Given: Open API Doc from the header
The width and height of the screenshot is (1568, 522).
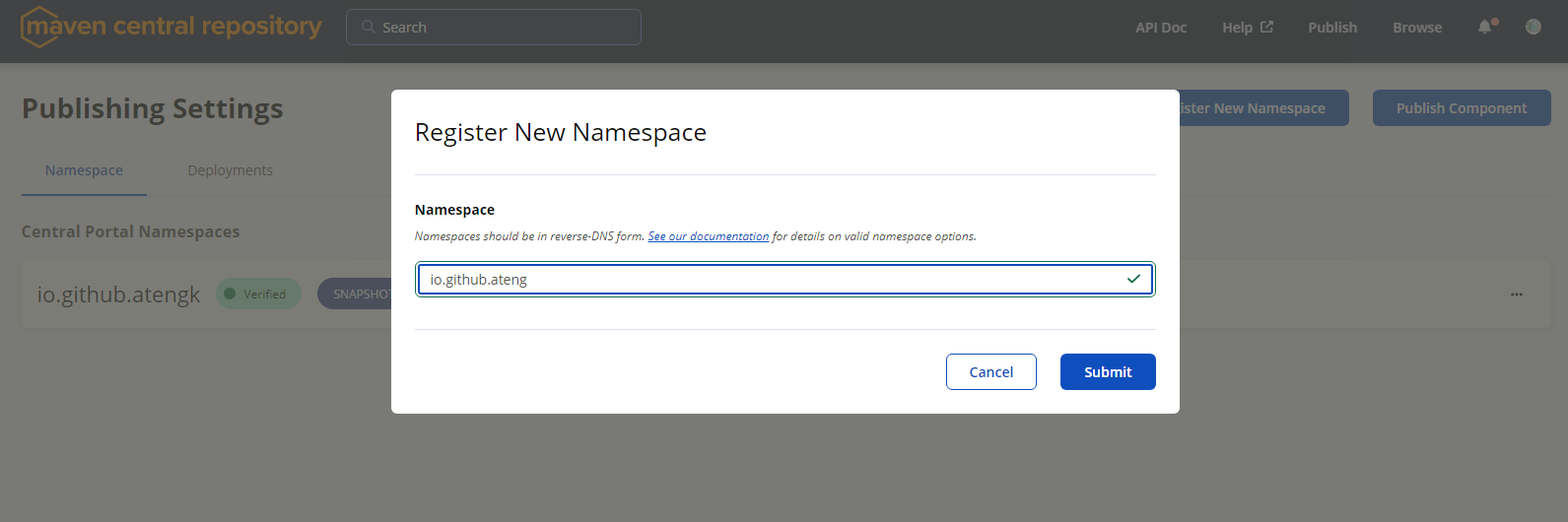Looking at the screenshot, I should click(1160, 28).
